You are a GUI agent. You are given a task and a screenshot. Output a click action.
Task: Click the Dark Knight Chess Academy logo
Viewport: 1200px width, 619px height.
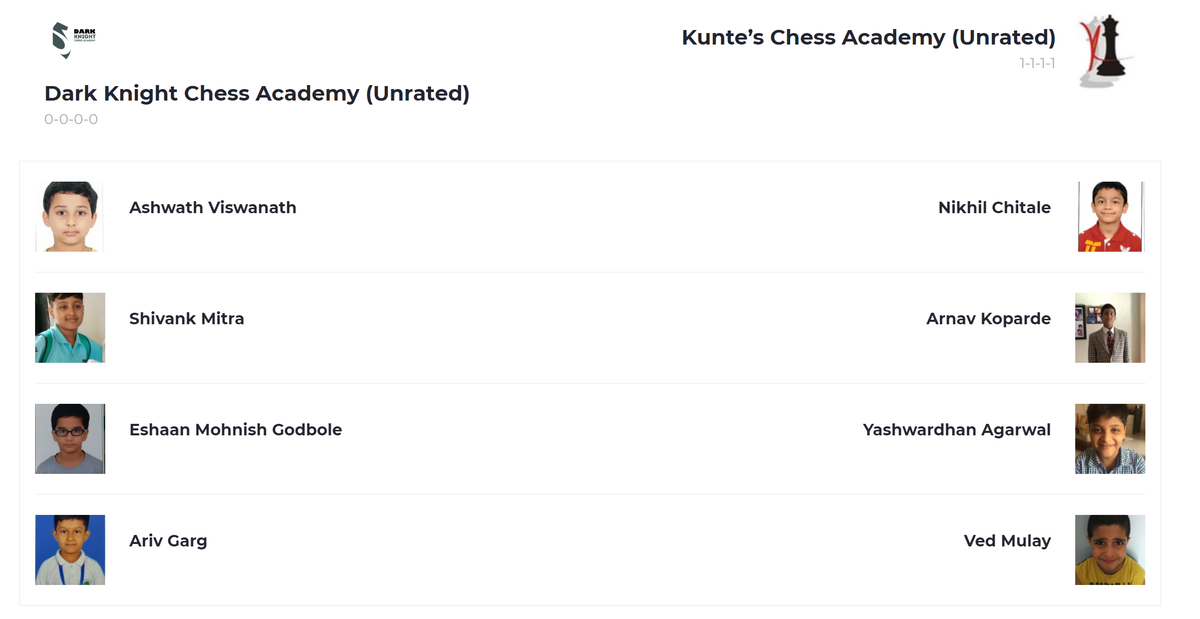pos(73,39)
